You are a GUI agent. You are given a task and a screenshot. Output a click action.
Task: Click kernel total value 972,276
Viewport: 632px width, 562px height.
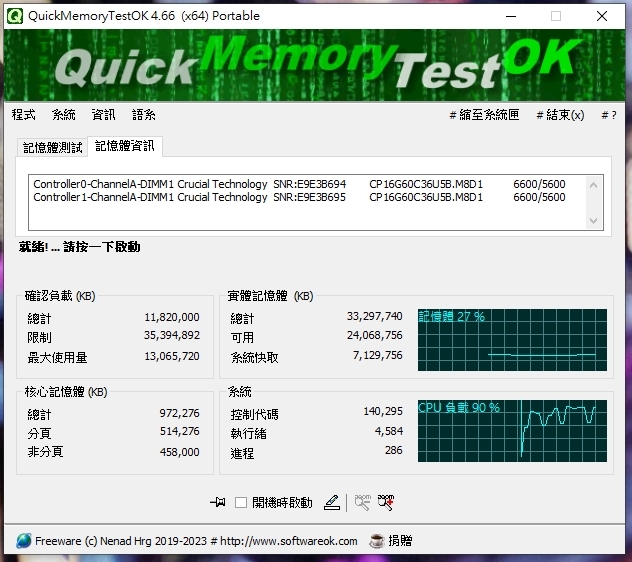pos(180,413)
